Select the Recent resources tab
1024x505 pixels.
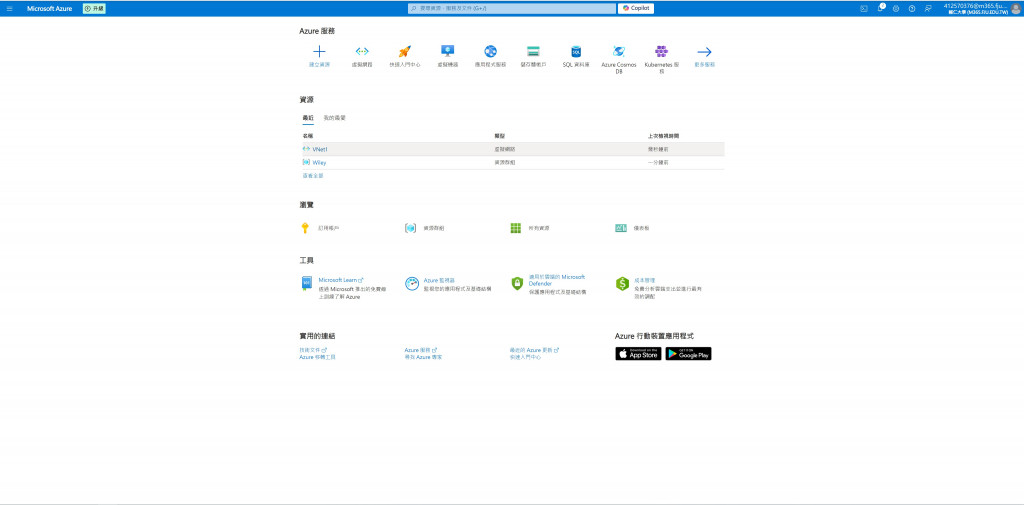point(308,118)
